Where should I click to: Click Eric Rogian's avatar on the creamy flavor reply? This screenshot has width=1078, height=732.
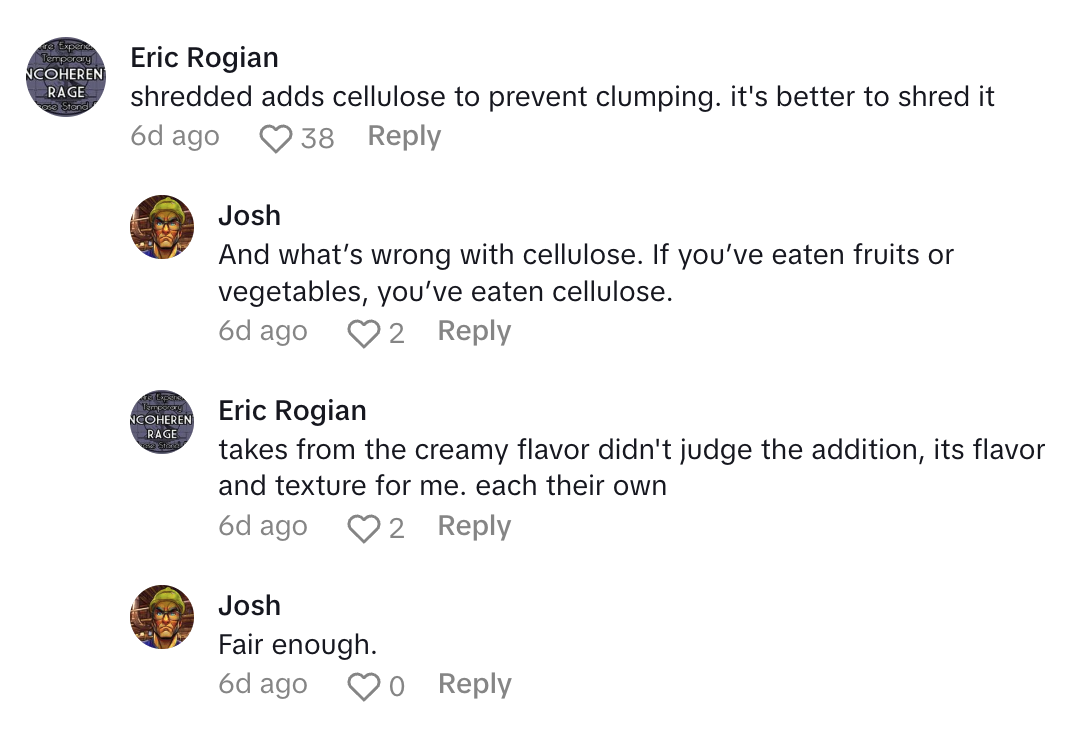coord(162,422)
